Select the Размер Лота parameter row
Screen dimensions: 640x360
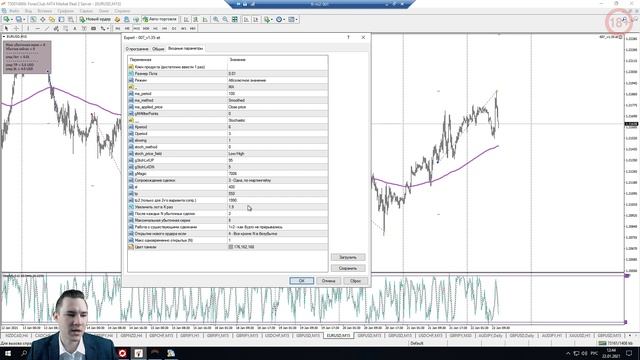pyautogui.click(x=228, y=73)
